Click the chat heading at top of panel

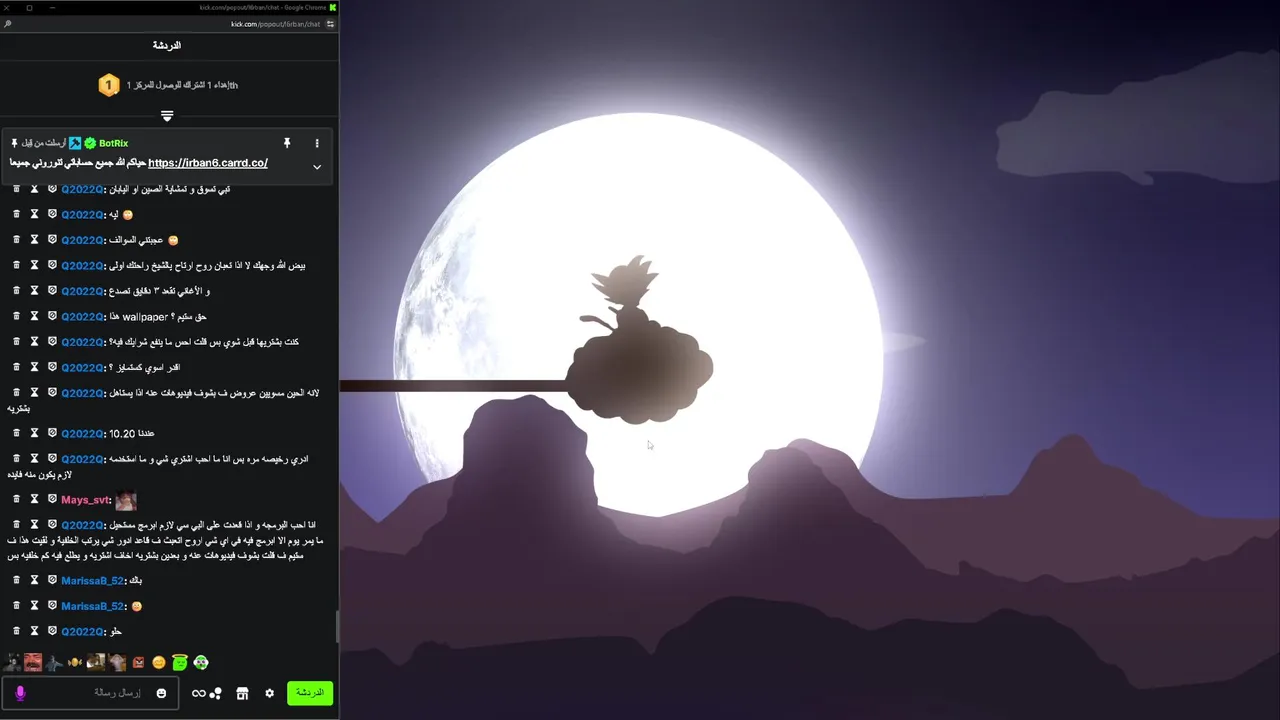[x=167, y=46]
